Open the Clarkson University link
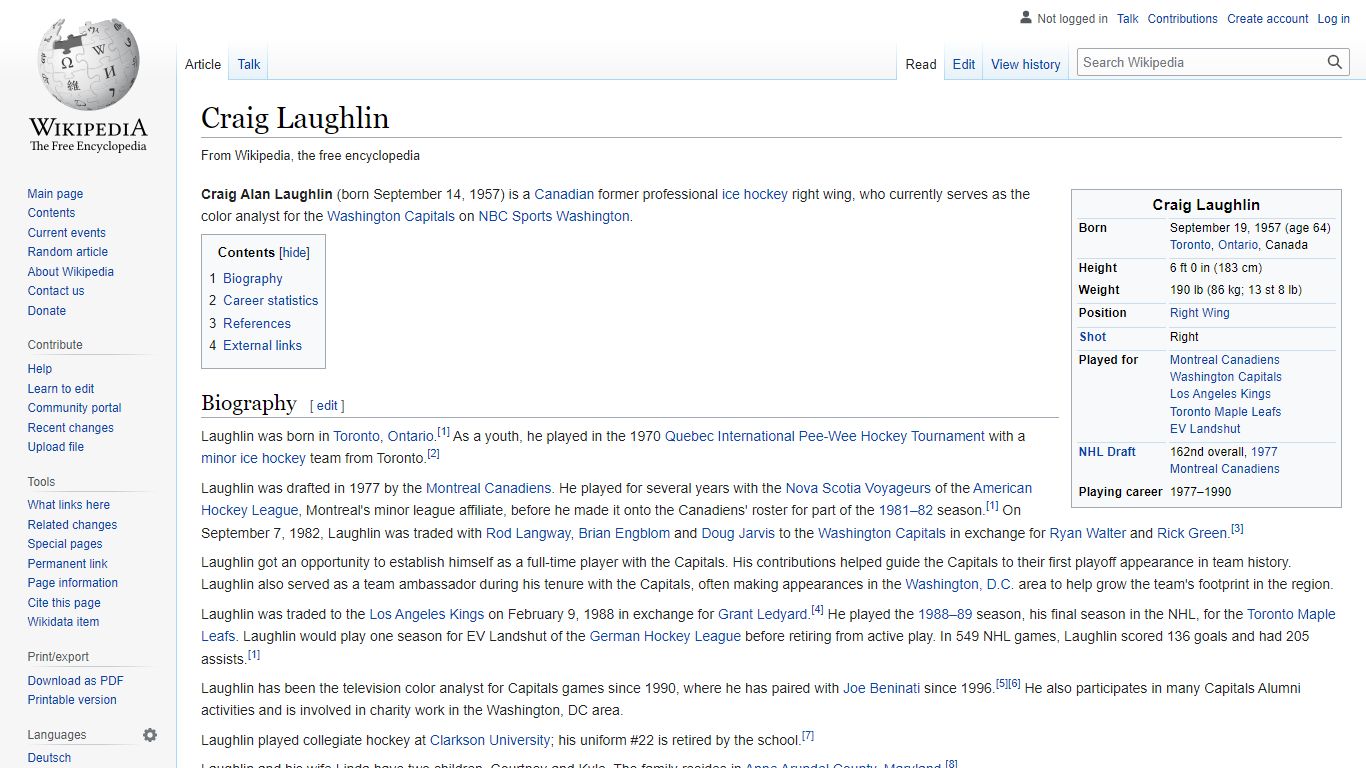Screen dimensions: 1366x768 (490, 740)
